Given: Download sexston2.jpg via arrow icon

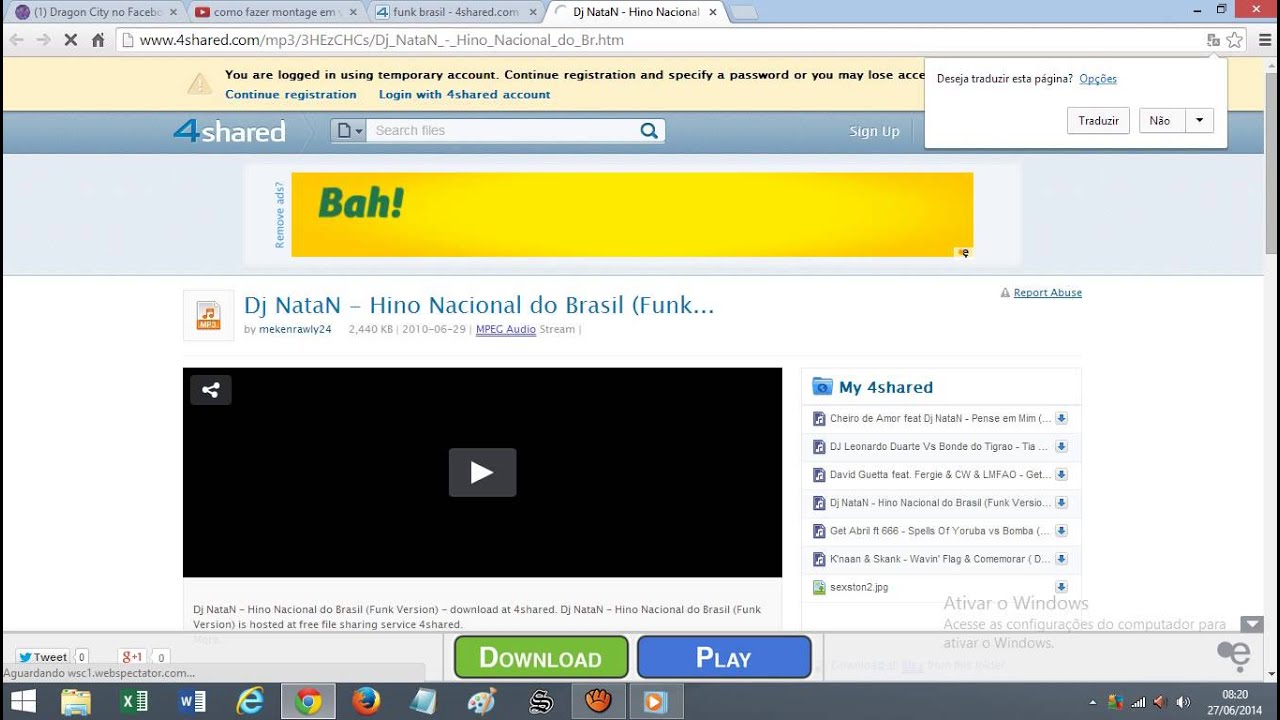Looking at the screenshot, I should coord(1061,587).
